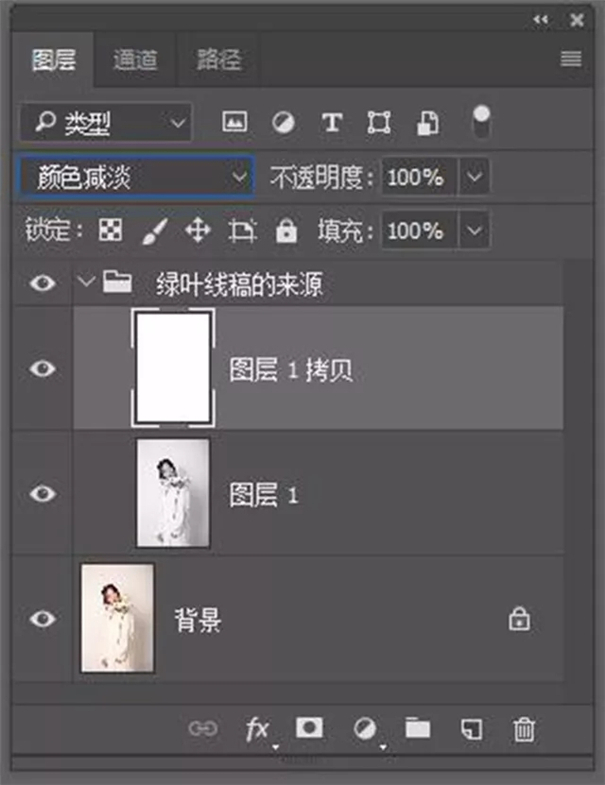
Task: Switch to the 路径 tab
Action: 218,60
